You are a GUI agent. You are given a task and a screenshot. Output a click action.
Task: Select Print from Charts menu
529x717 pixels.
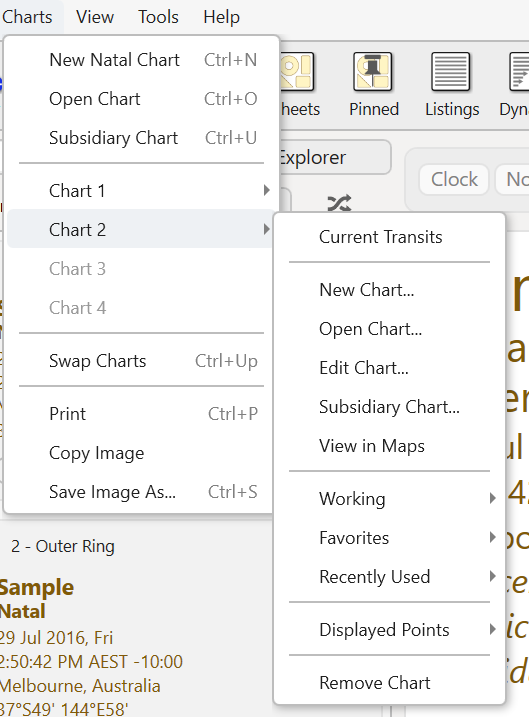tap(141, 414)
